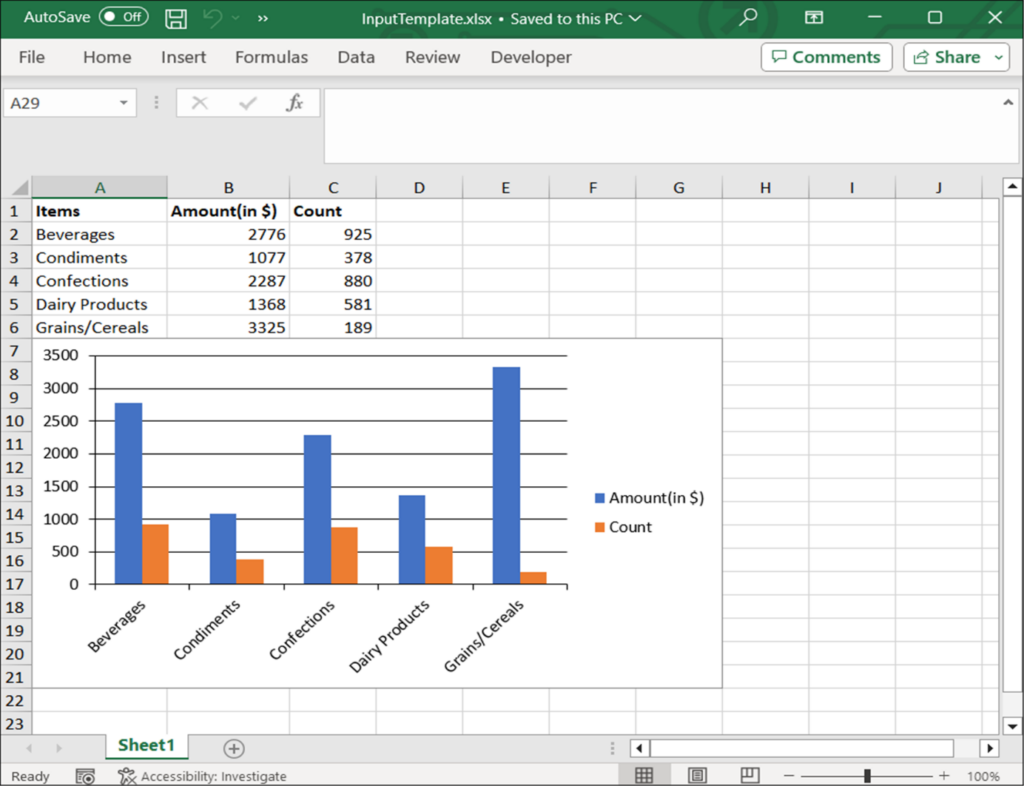Click the Name Box showing A29
Screen dimensions: 1024x786
coord(59,103)
